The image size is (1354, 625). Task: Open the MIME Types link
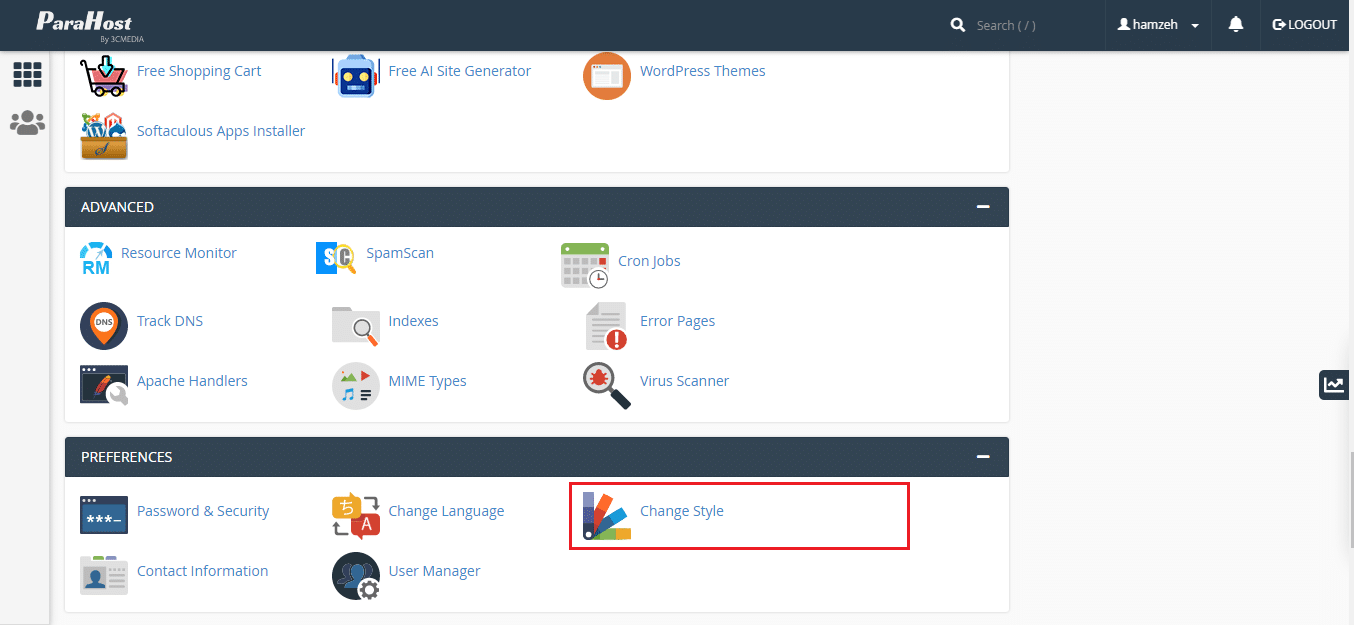point(427,381)
